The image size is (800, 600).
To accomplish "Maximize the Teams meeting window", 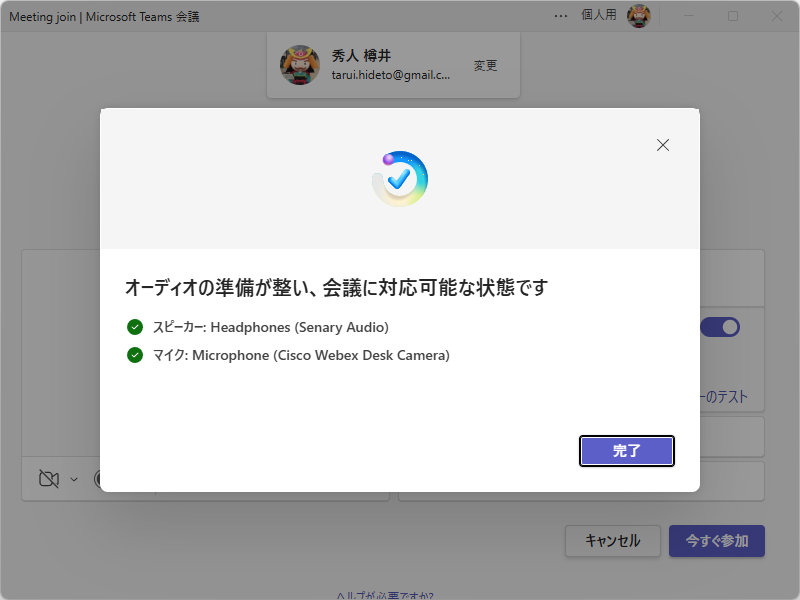I will (x=733, y=16).
